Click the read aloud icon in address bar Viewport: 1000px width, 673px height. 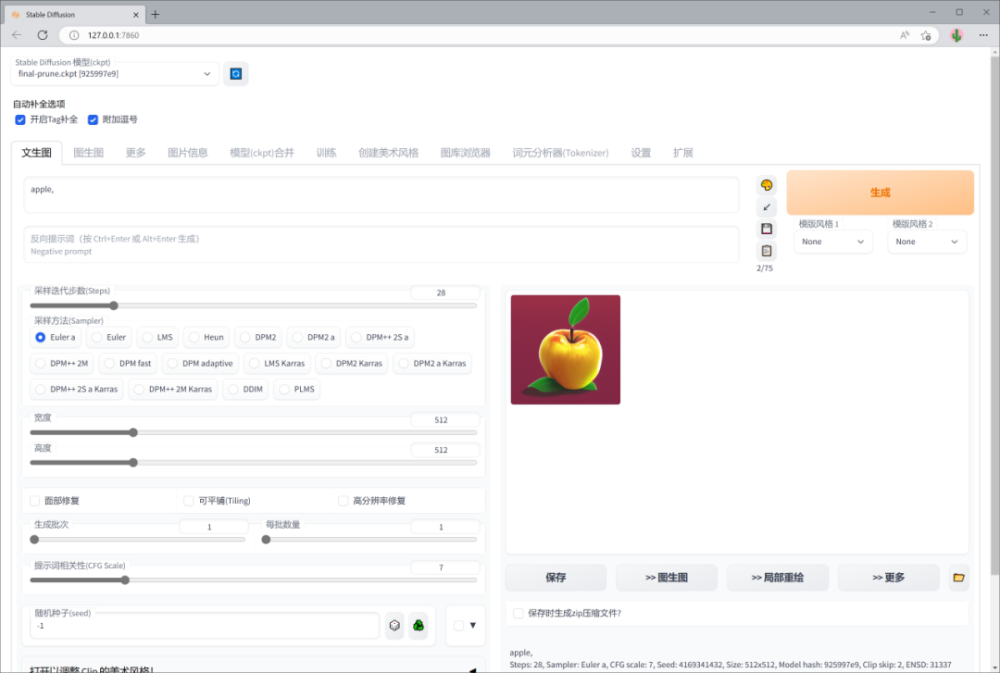904,35
